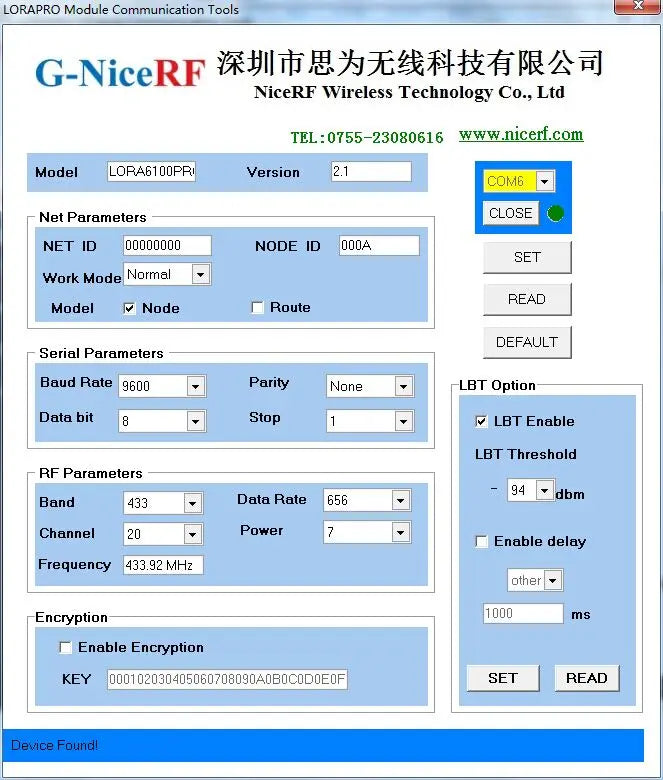Close the LORAPRO tool window
Screen dimensions: 663x780
pos(638,6)
